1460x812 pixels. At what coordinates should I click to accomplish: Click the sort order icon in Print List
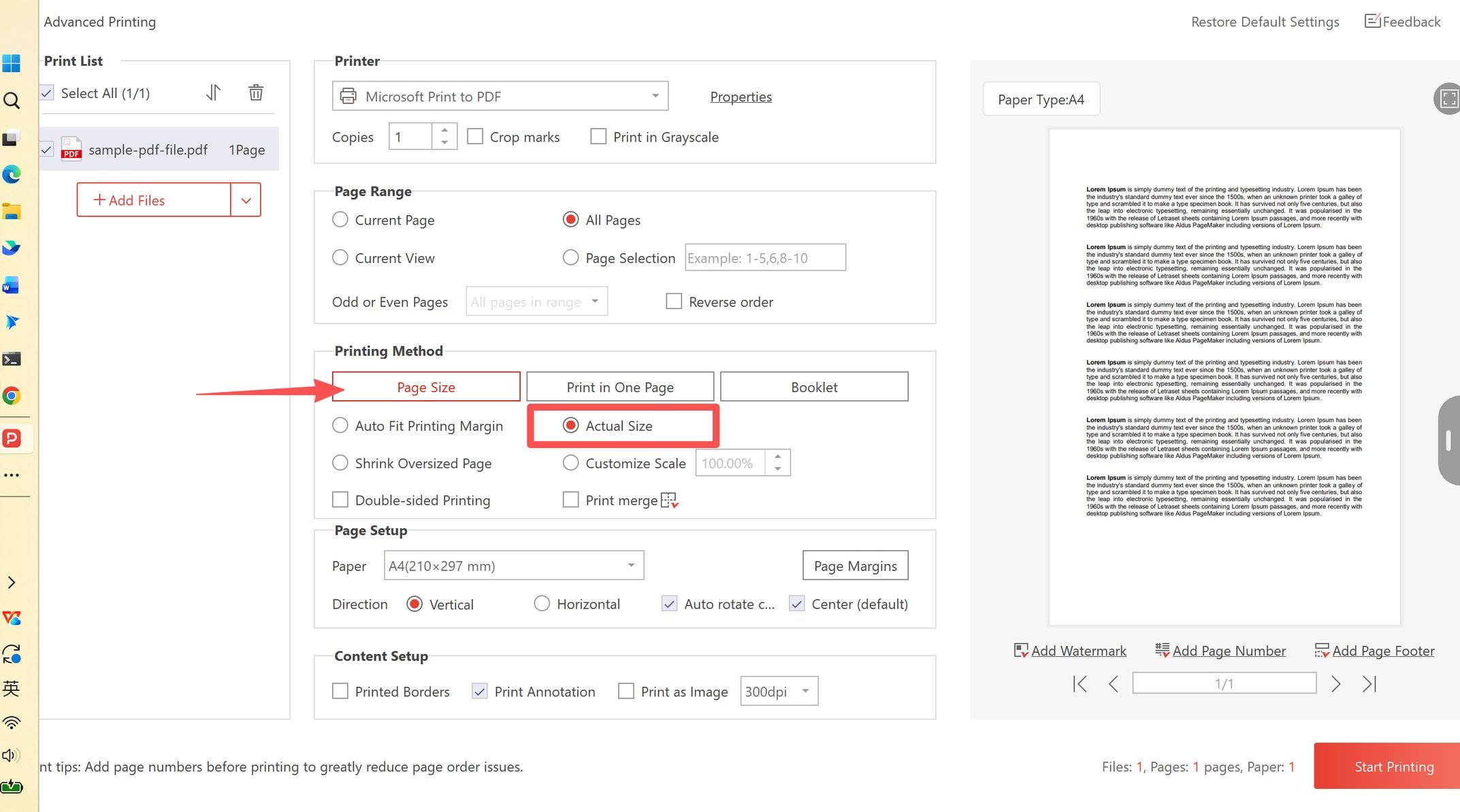pos(214,93)
